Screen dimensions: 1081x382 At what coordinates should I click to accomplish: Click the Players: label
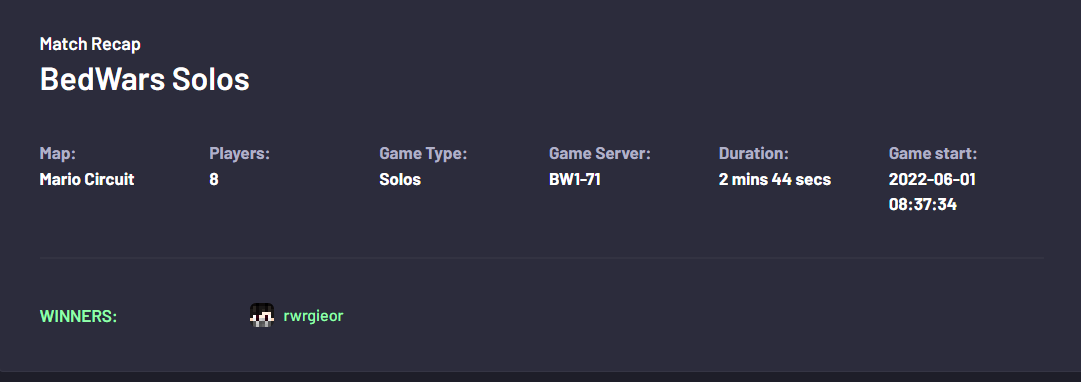pyautogui.click(x=239, y=153)
